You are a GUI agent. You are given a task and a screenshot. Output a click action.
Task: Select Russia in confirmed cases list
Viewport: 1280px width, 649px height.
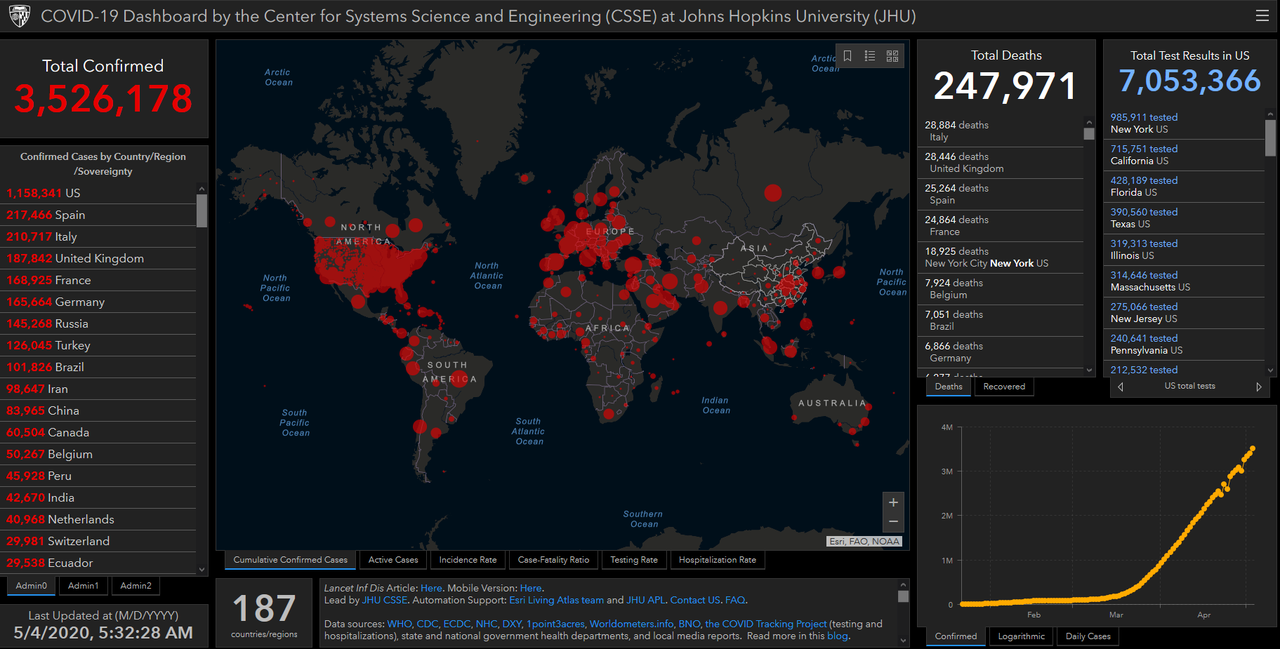tap(98, 324)
